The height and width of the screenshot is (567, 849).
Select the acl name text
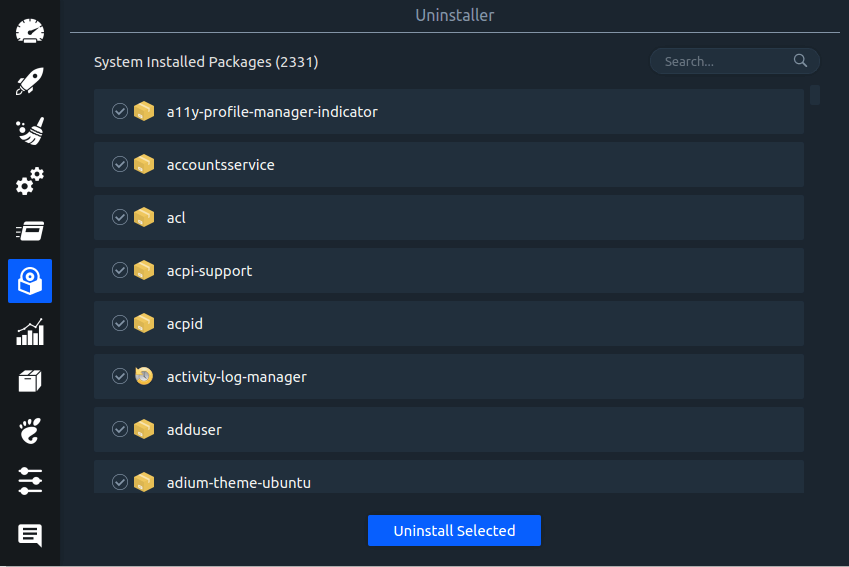pos(176,218)
